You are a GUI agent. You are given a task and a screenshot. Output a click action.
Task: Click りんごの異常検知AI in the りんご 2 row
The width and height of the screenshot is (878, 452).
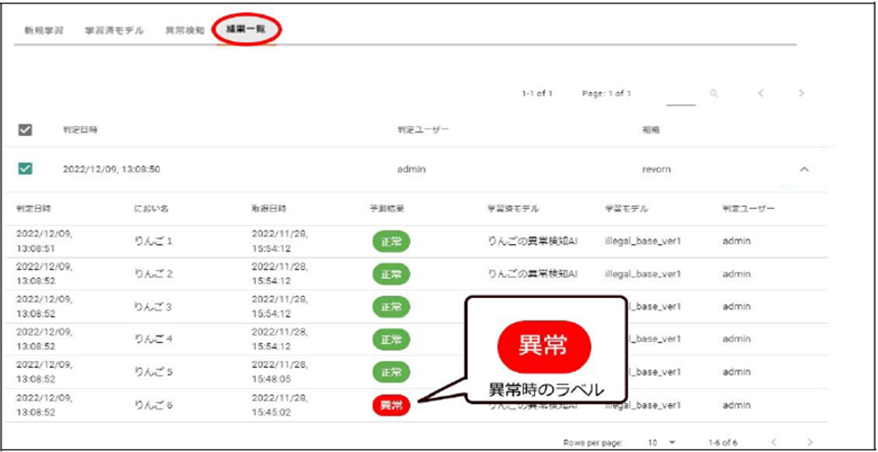533,274
